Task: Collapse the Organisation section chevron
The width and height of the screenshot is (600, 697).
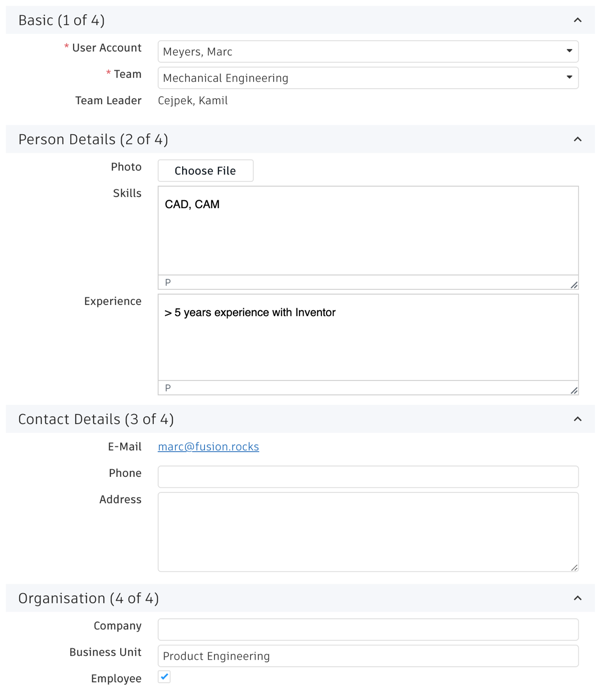Action: point(577,598)
